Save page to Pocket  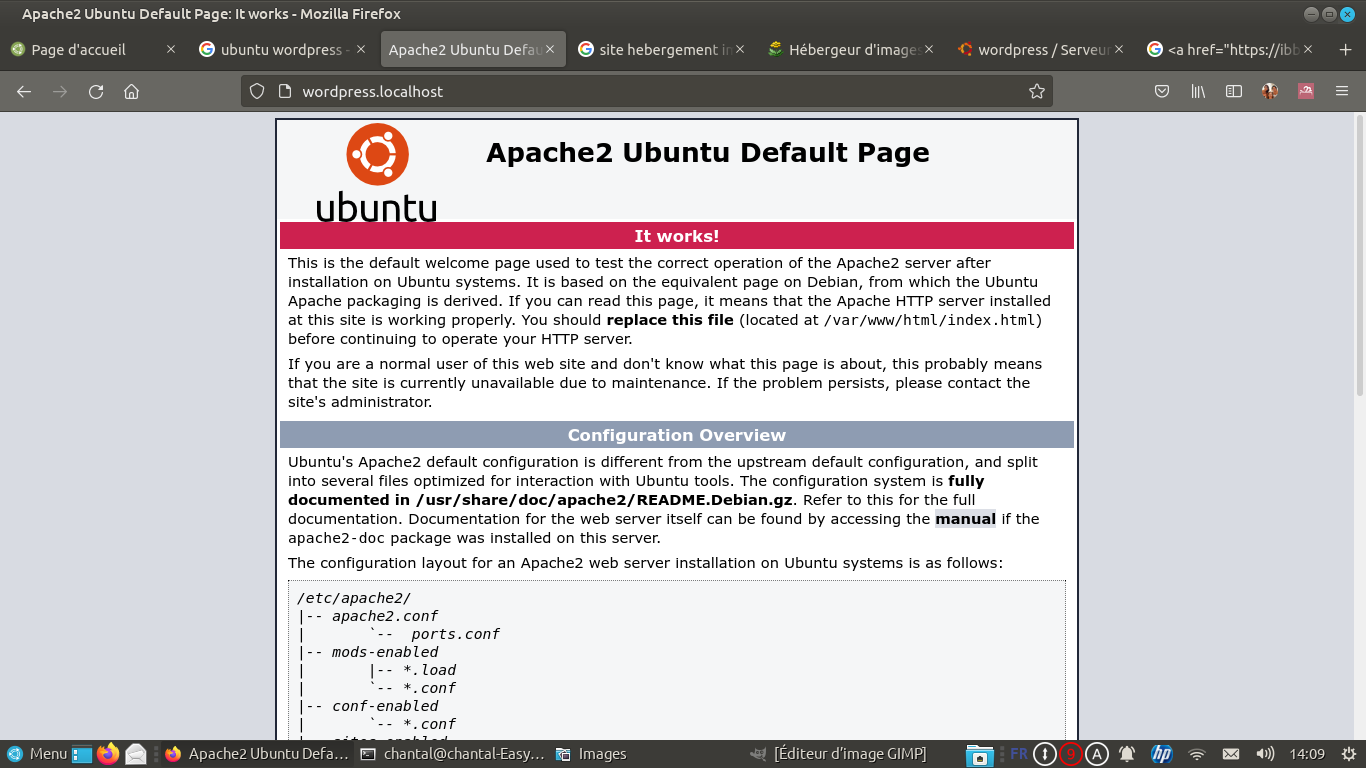(x=1162, y=91)
